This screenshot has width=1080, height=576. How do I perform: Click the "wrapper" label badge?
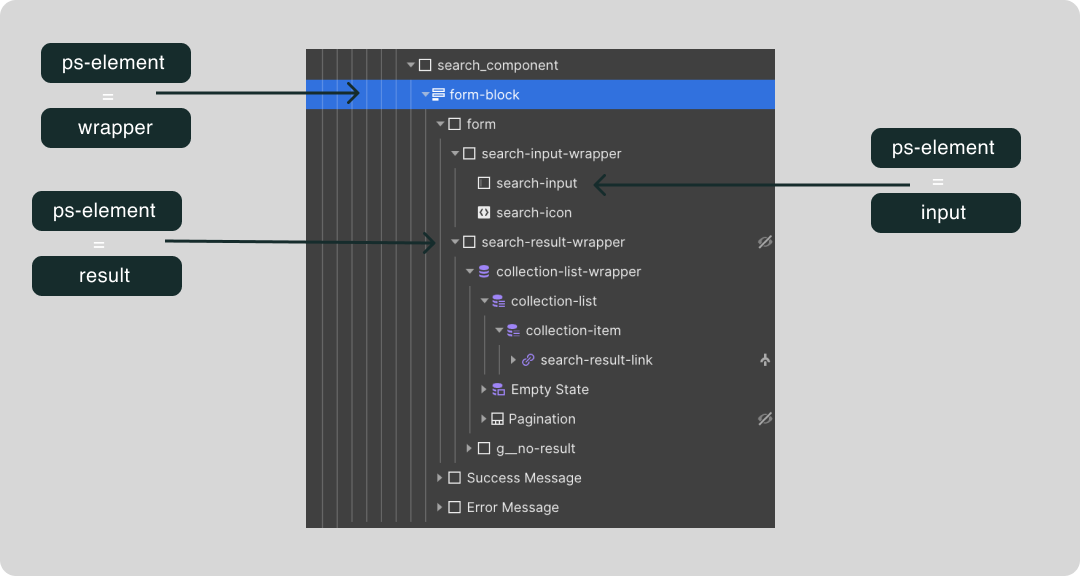point(115,128)
